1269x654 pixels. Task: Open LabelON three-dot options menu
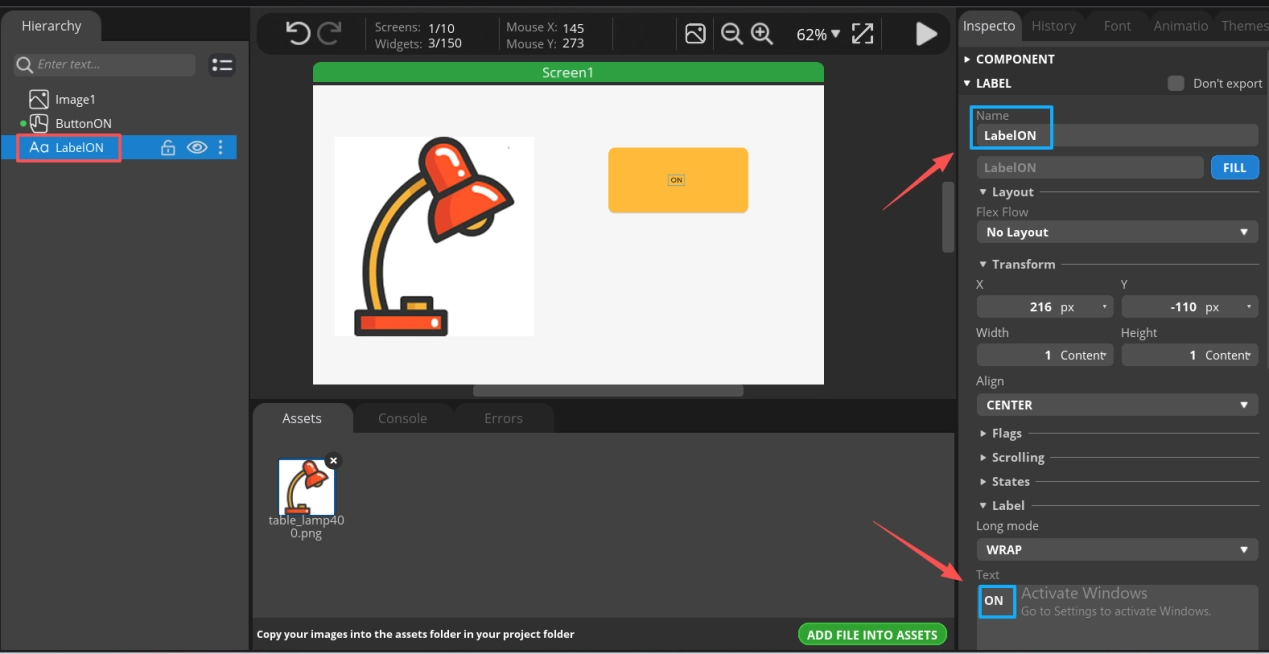pos(221,148)
